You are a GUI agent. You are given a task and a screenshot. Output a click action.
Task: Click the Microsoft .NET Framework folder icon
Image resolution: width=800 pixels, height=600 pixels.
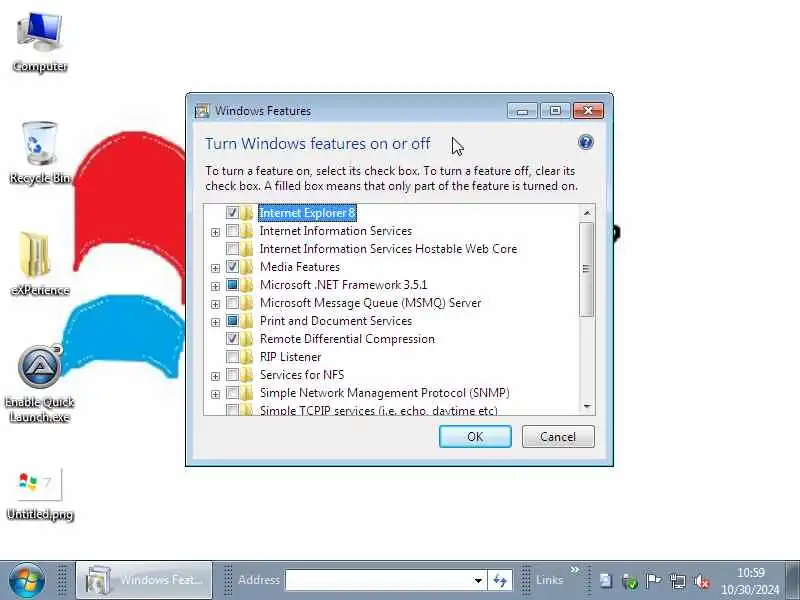click(247, 285)
